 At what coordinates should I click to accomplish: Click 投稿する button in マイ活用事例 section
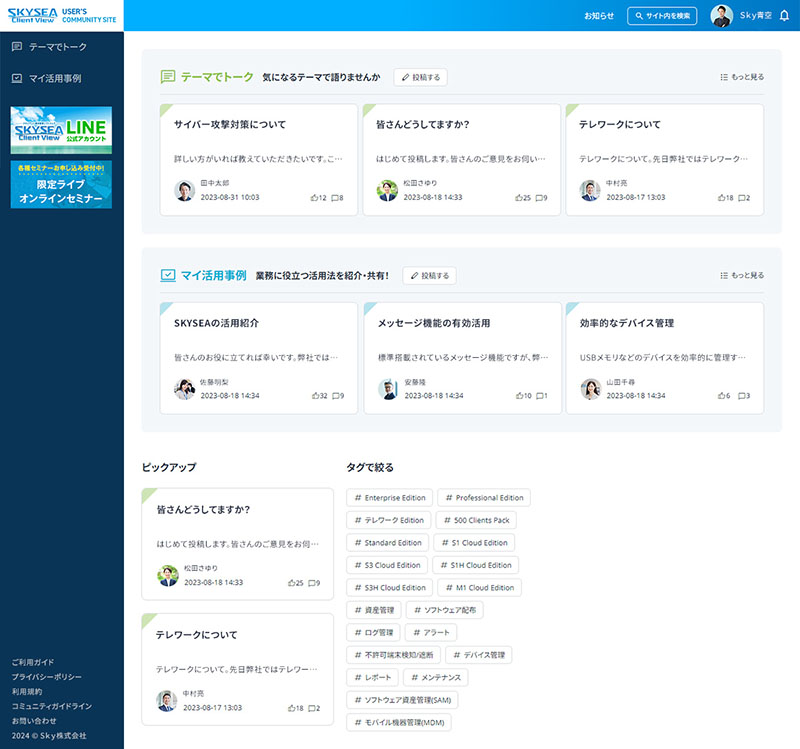pyautogui.click(x=429, y=276)
